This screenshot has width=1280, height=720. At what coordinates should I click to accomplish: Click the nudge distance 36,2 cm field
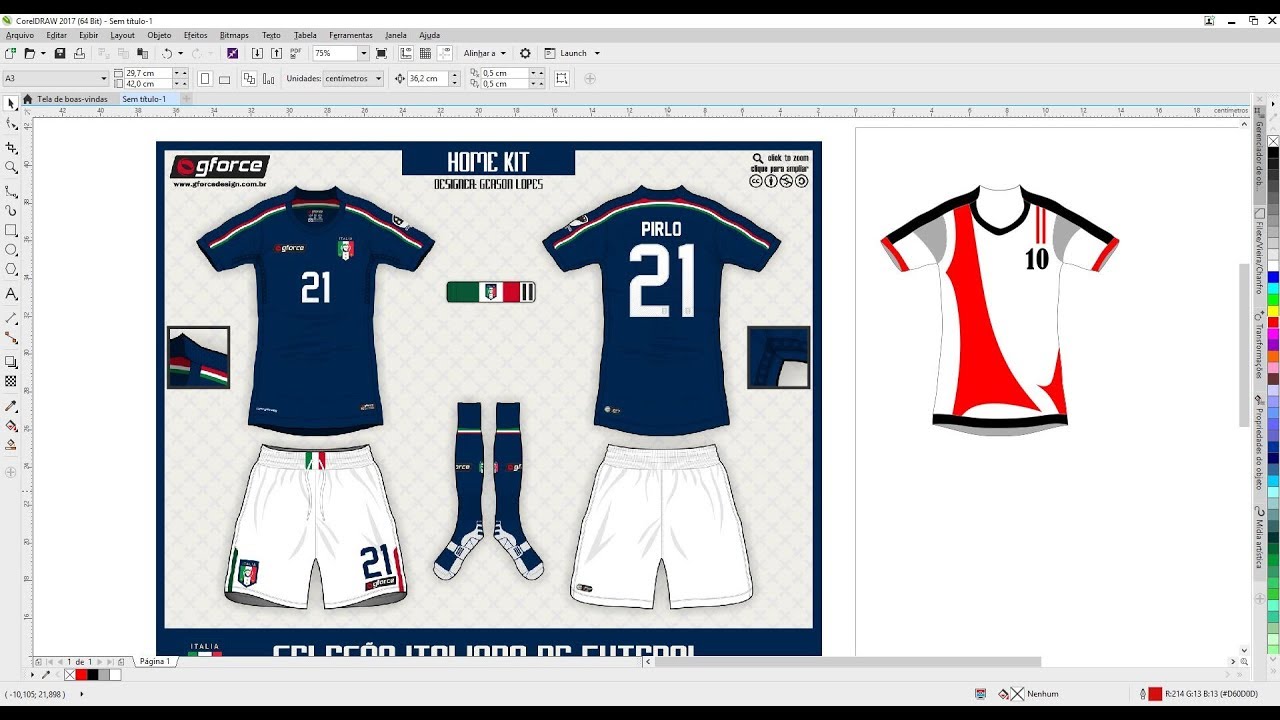(x=427, y=78)
